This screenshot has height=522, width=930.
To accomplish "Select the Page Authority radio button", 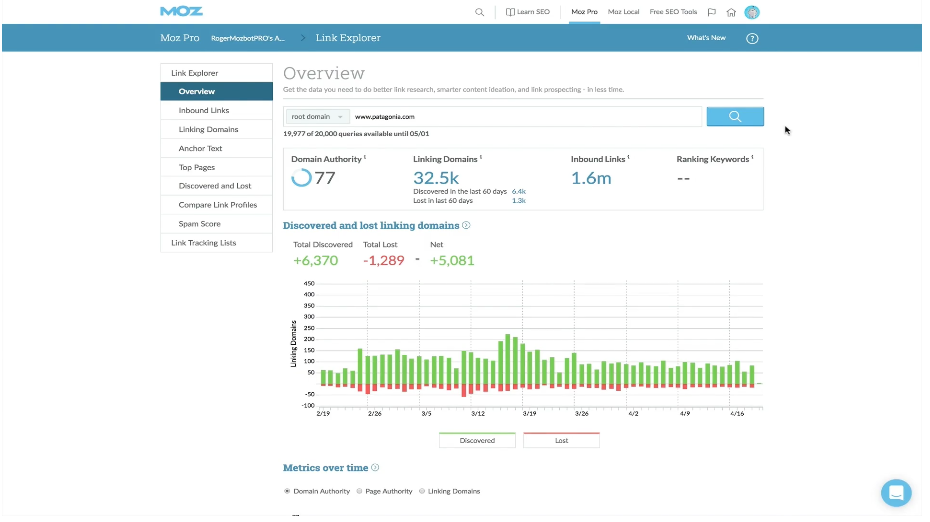I will point(359,491).
